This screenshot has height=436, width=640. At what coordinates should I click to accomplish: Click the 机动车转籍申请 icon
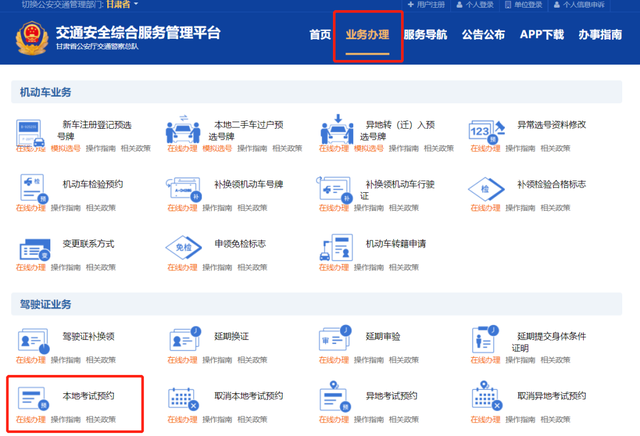tap(336, 248)
